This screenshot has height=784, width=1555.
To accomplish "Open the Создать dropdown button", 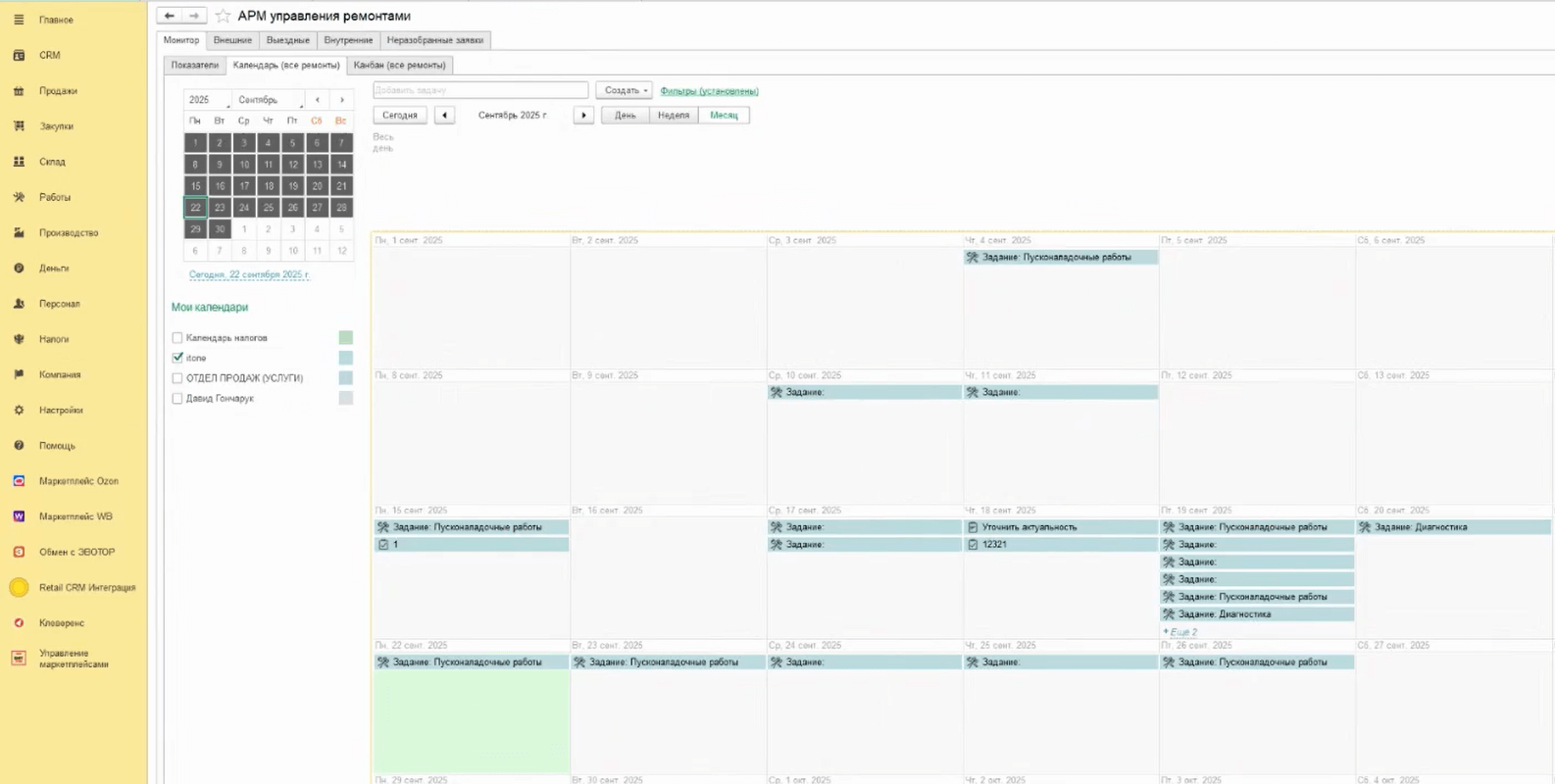I will click(625, 90).
